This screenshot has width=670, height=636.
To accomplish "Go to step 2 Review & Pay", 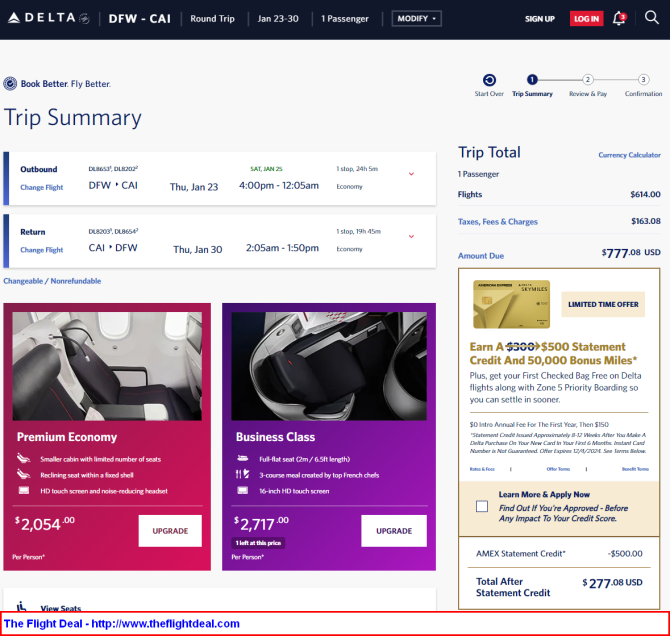I will pos(588,80).
